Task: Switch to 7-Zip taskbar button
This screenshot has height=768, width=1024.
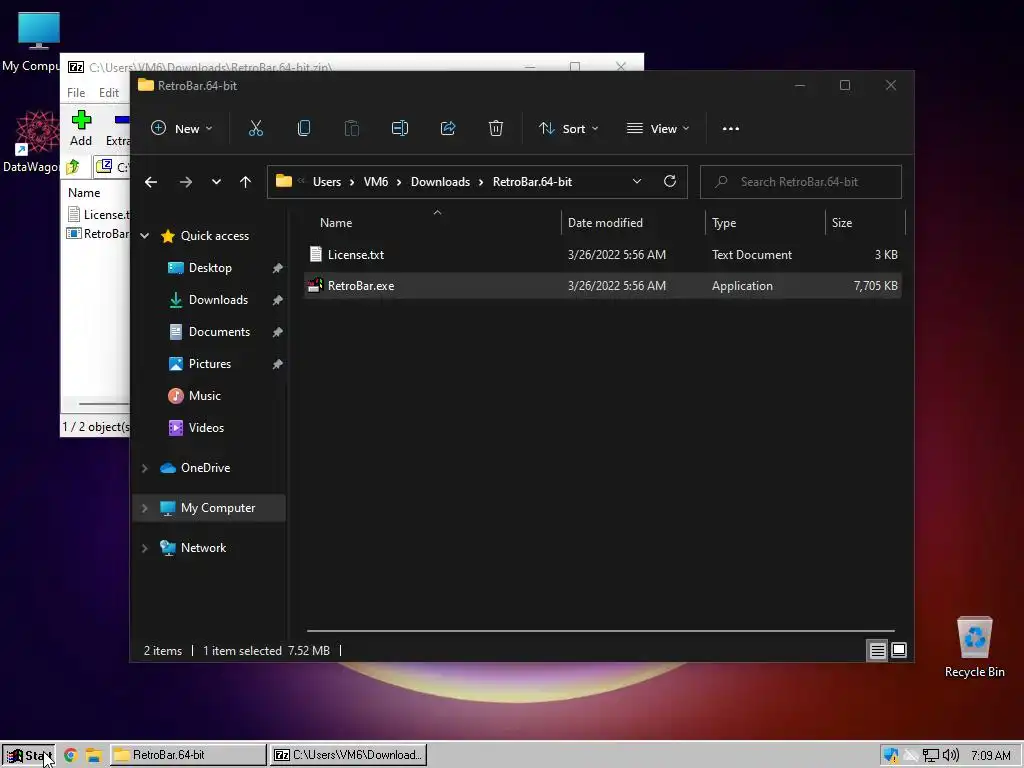Action: click(x=348, y=755)
